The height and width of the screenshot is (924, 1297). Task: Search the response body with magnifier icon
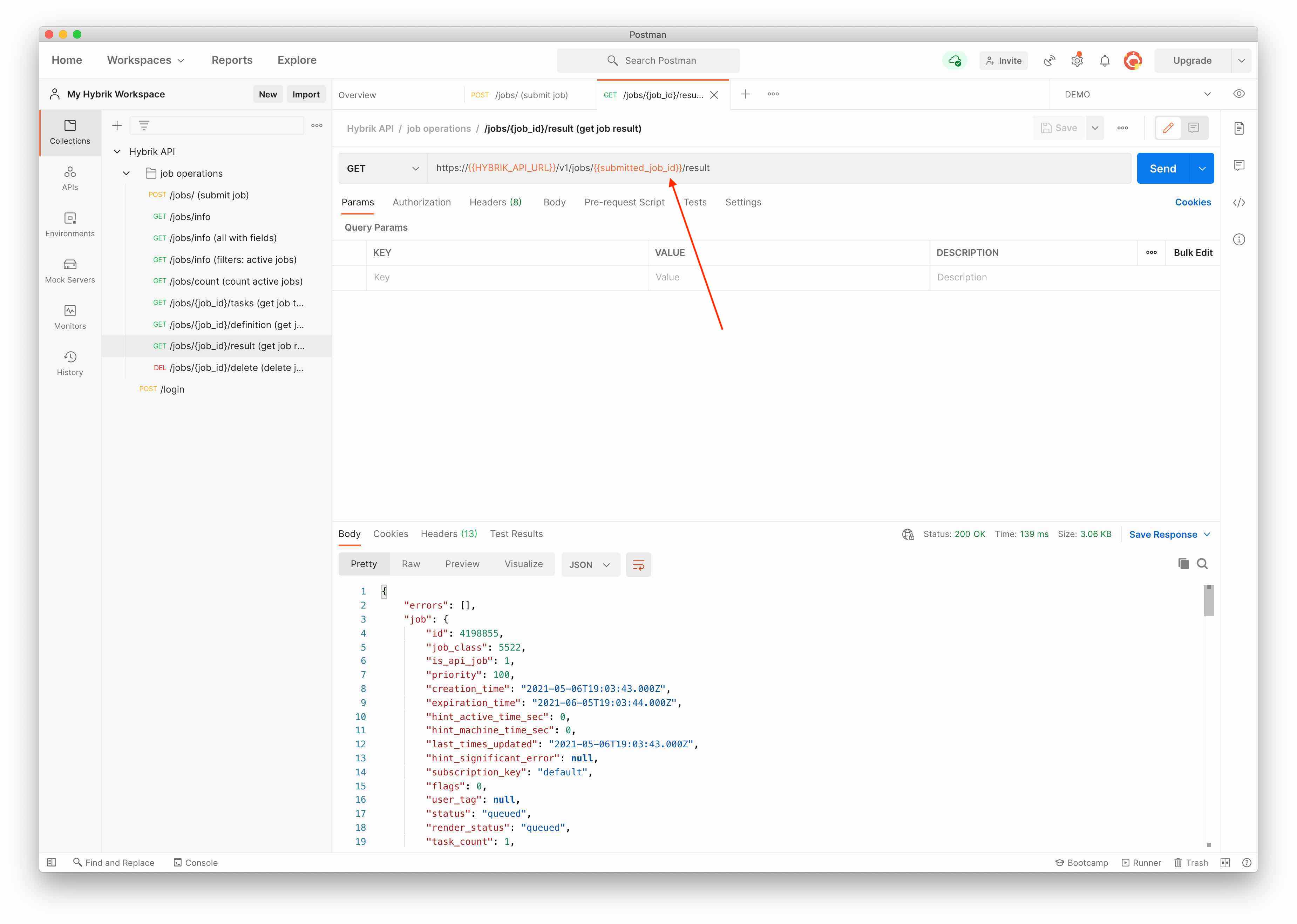[x=1202, y=563]
